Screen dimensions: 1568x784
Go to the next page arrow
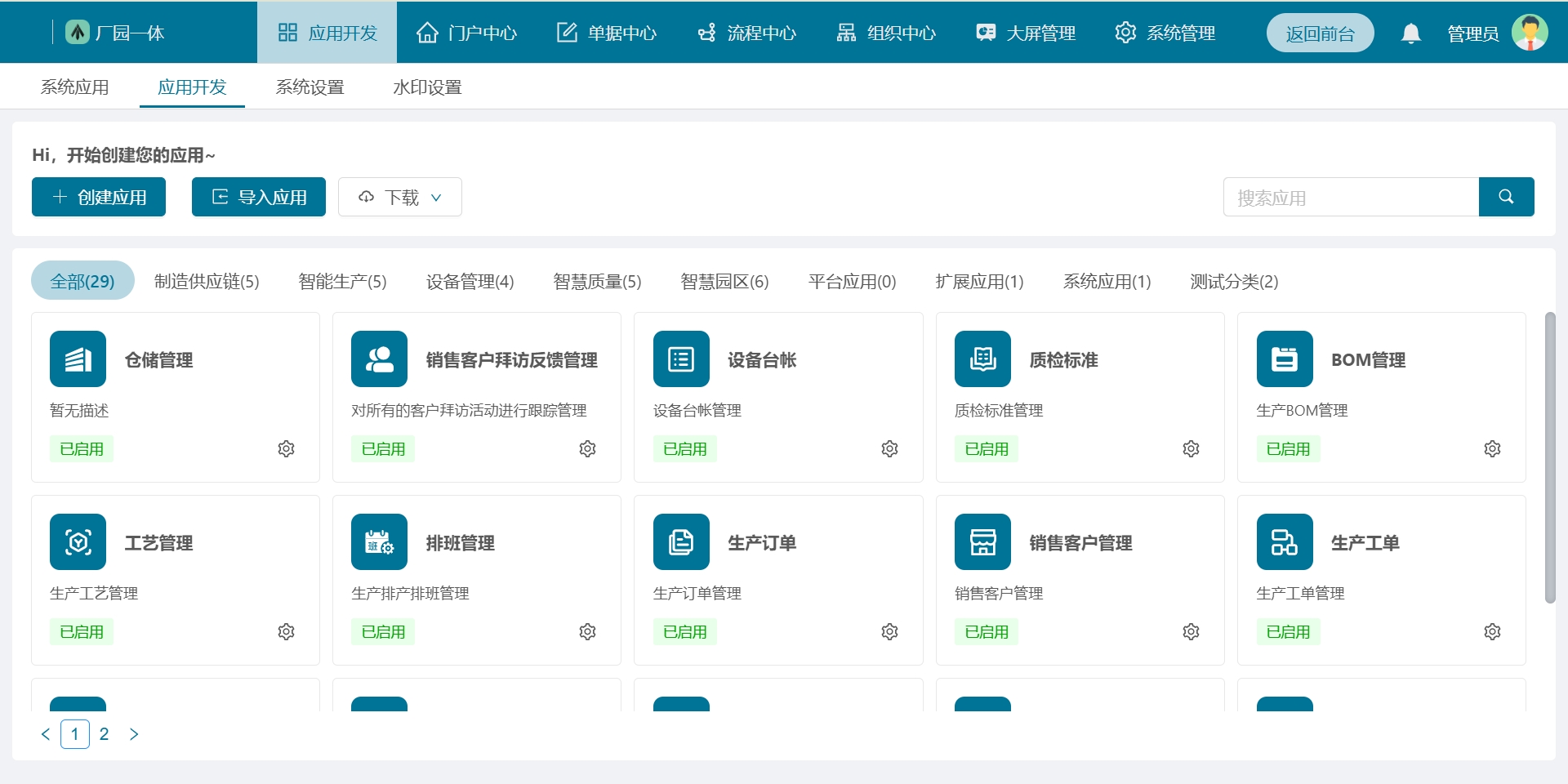pyautogui.click(x=134, y=734)
